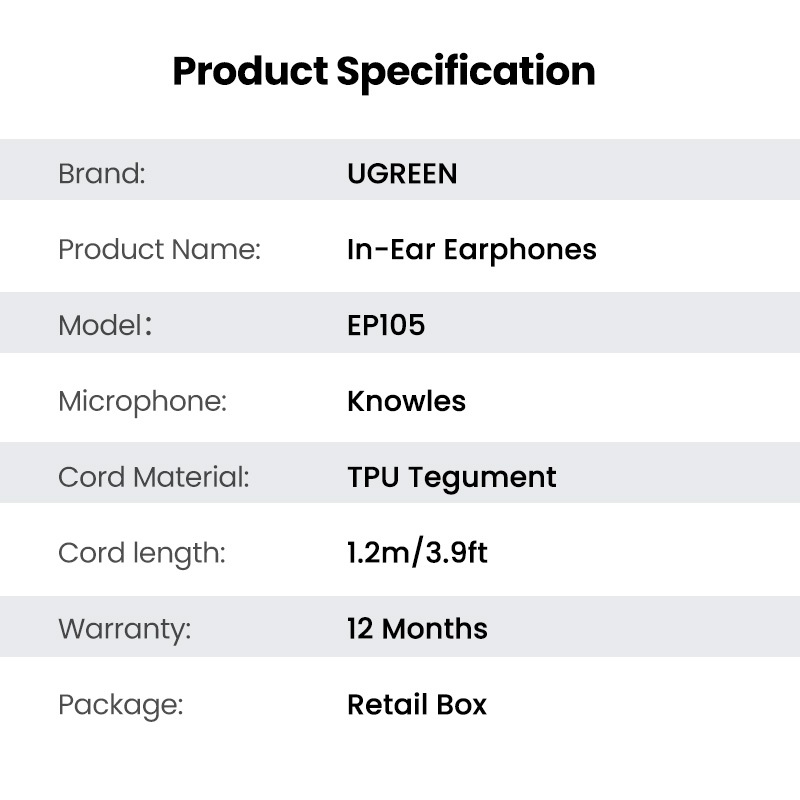
Task: Select the Cord length label
Action: pyautogui.click(x=142, y=554)
